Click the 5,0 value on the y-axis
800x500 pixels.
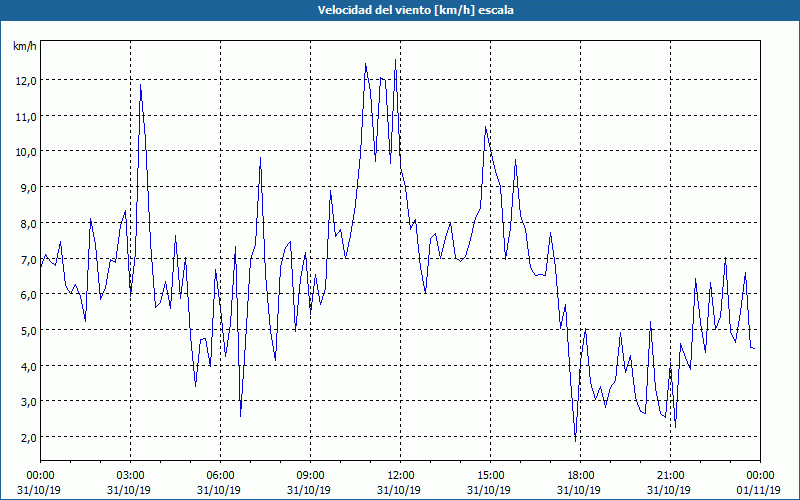(x=28, y=330)
